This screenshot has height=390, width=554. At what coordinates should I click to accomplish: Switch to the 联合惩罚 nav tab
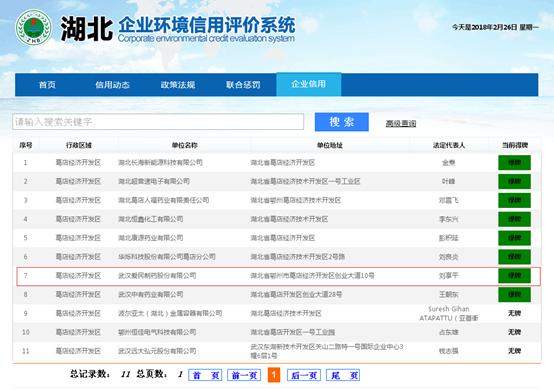(x=243, y=85)
